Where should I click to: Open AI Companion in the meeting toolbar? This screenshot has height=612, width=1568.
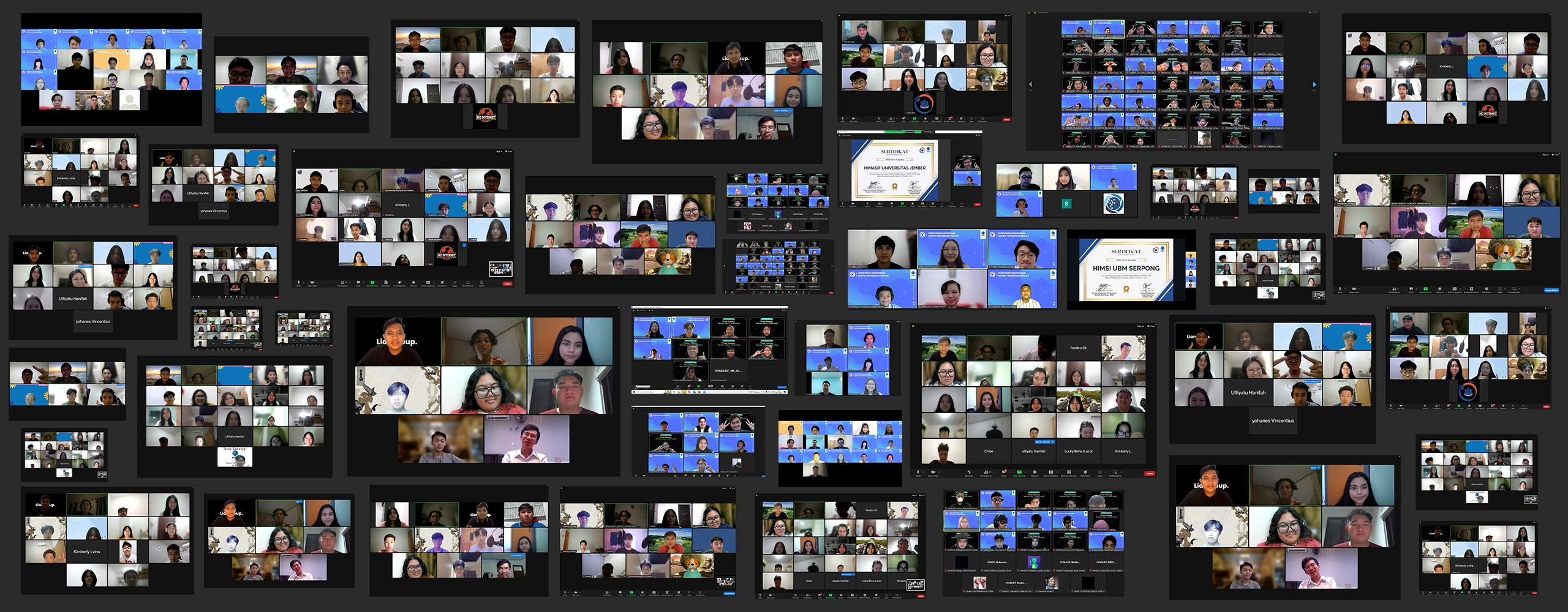[x=399, y=283]
